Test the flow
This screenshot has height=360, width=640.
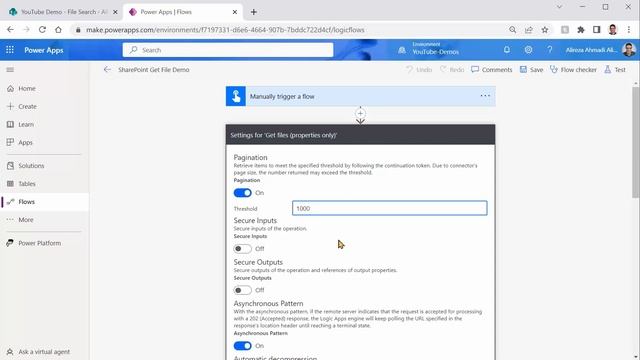tap(615, 70)
